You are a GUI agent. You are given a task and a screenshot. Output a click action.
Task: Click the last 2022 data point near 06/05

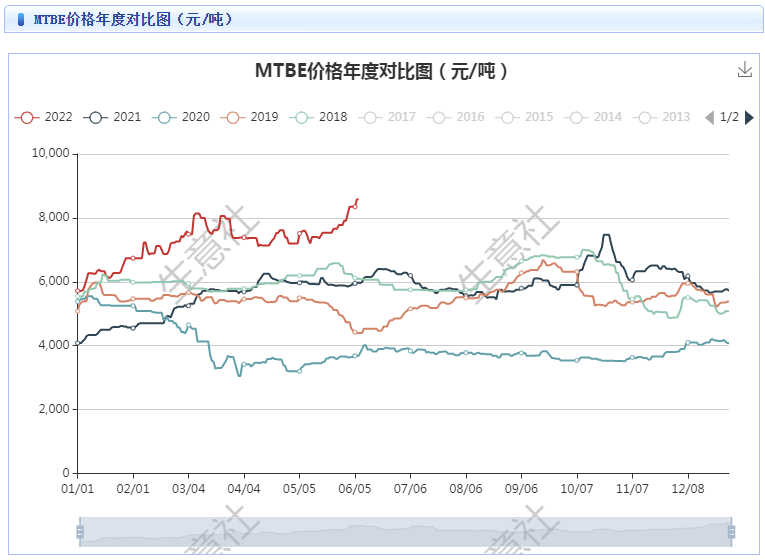click(355, 207)
